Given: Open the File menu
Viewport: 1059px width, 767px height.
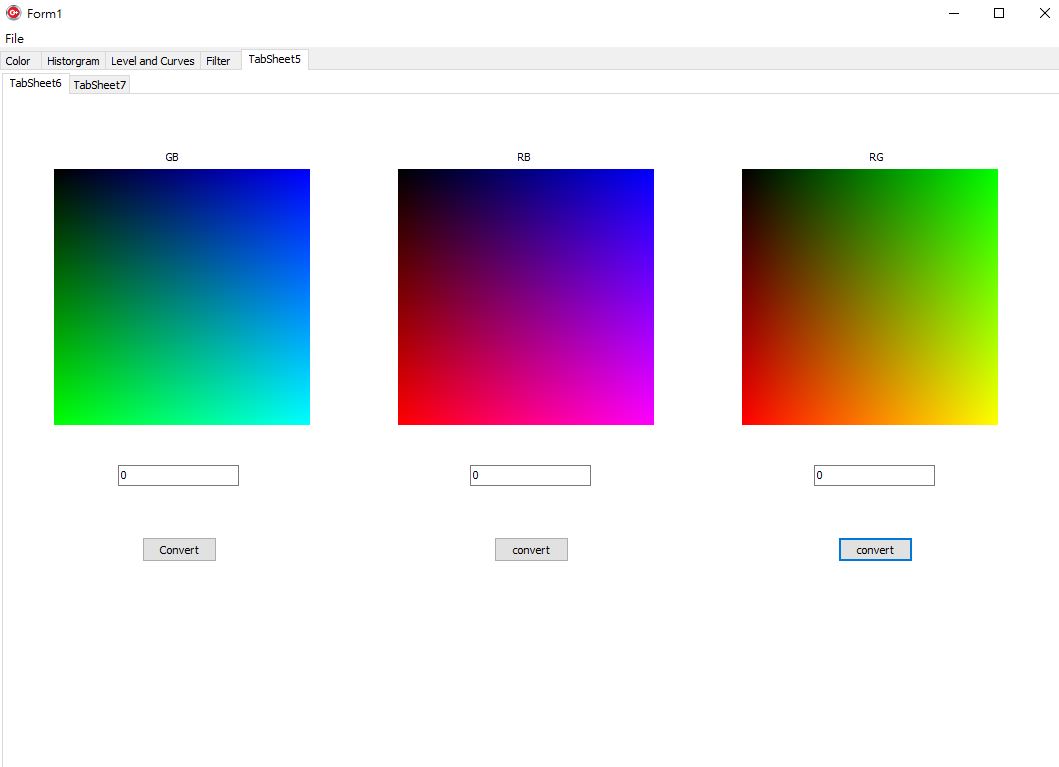Looking at the screenshot, I should (14, 38).
